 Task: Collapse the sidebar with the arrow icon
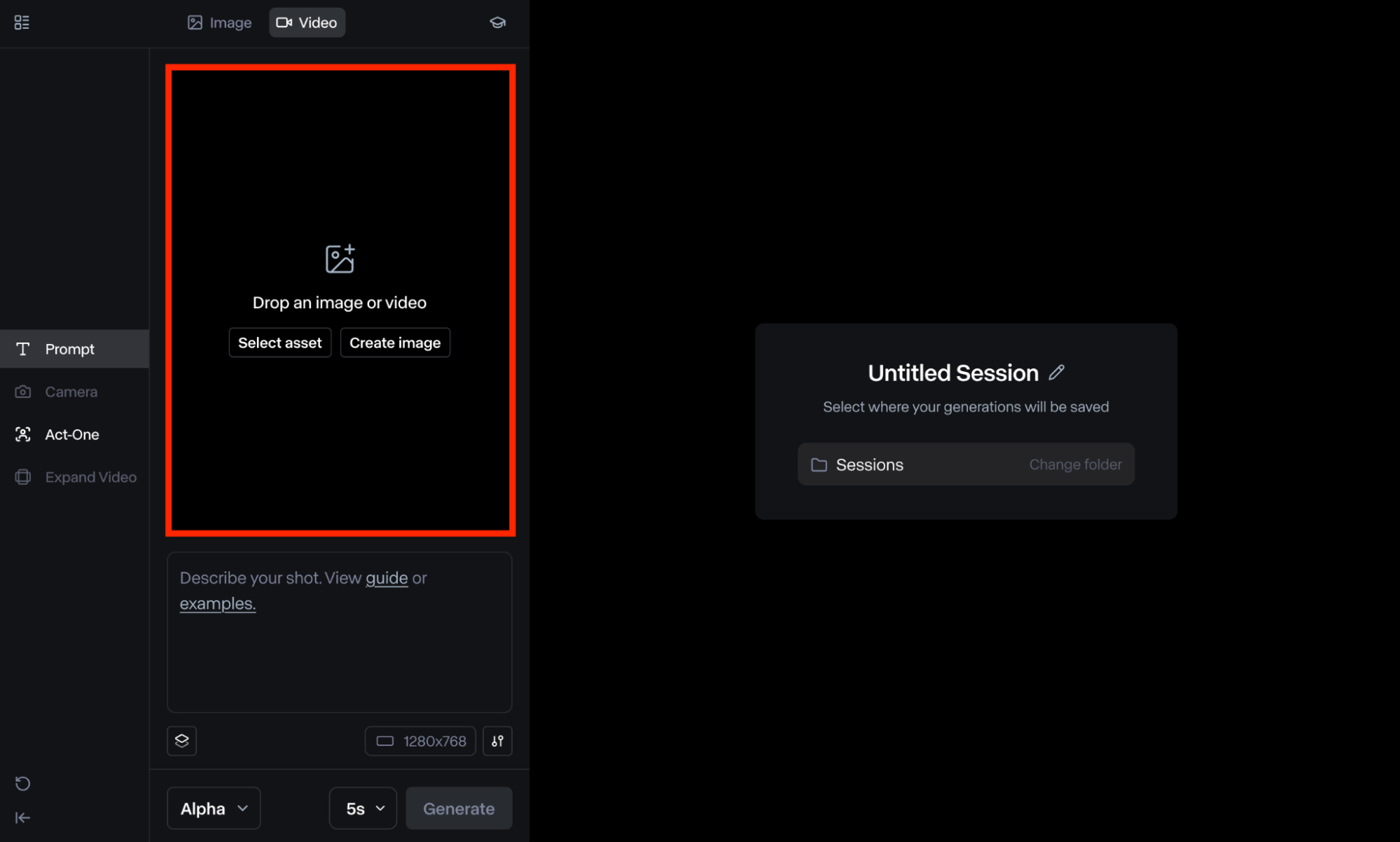22,817
